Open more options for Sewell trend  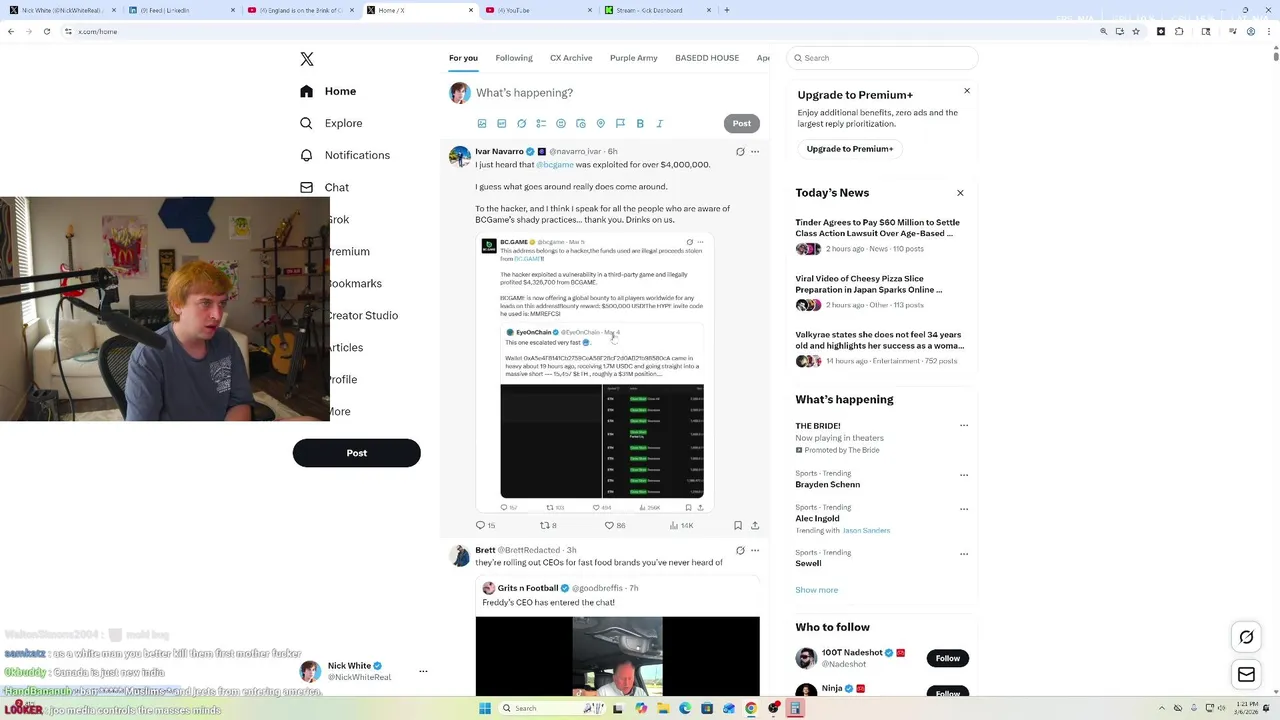[964, 554]
